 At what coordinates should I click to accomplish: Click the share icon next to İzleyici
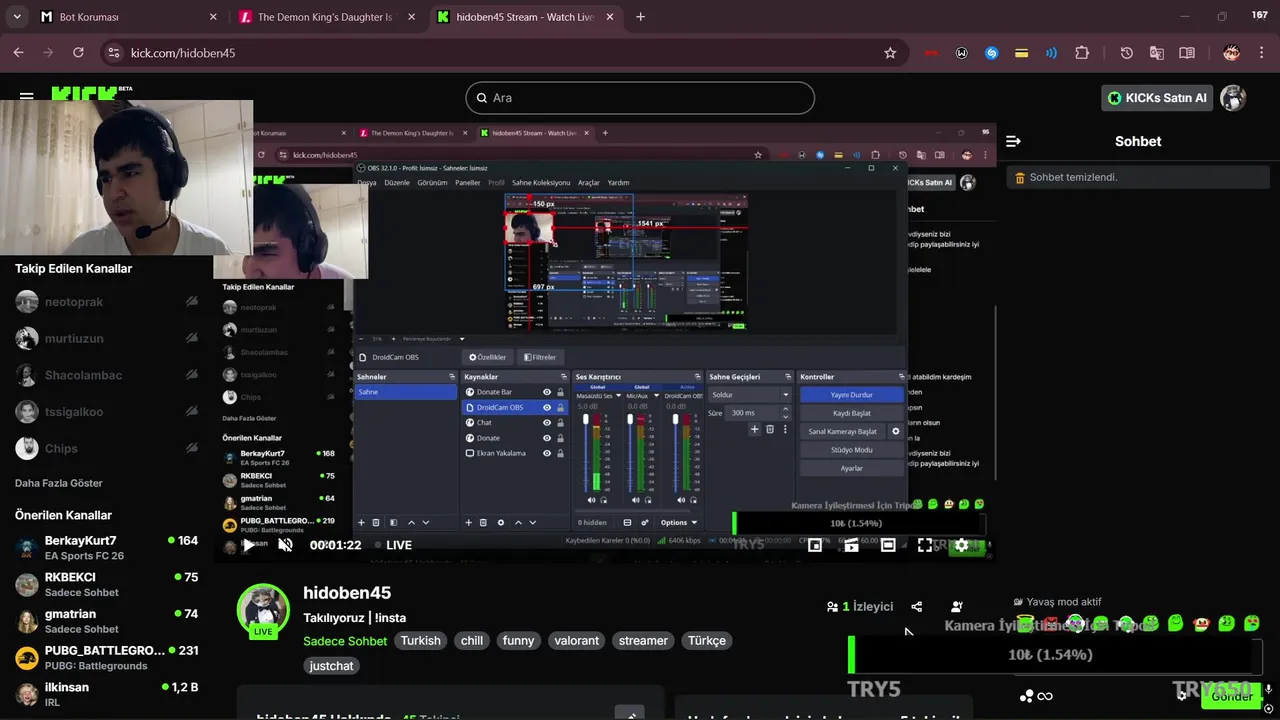coord(917,606)
